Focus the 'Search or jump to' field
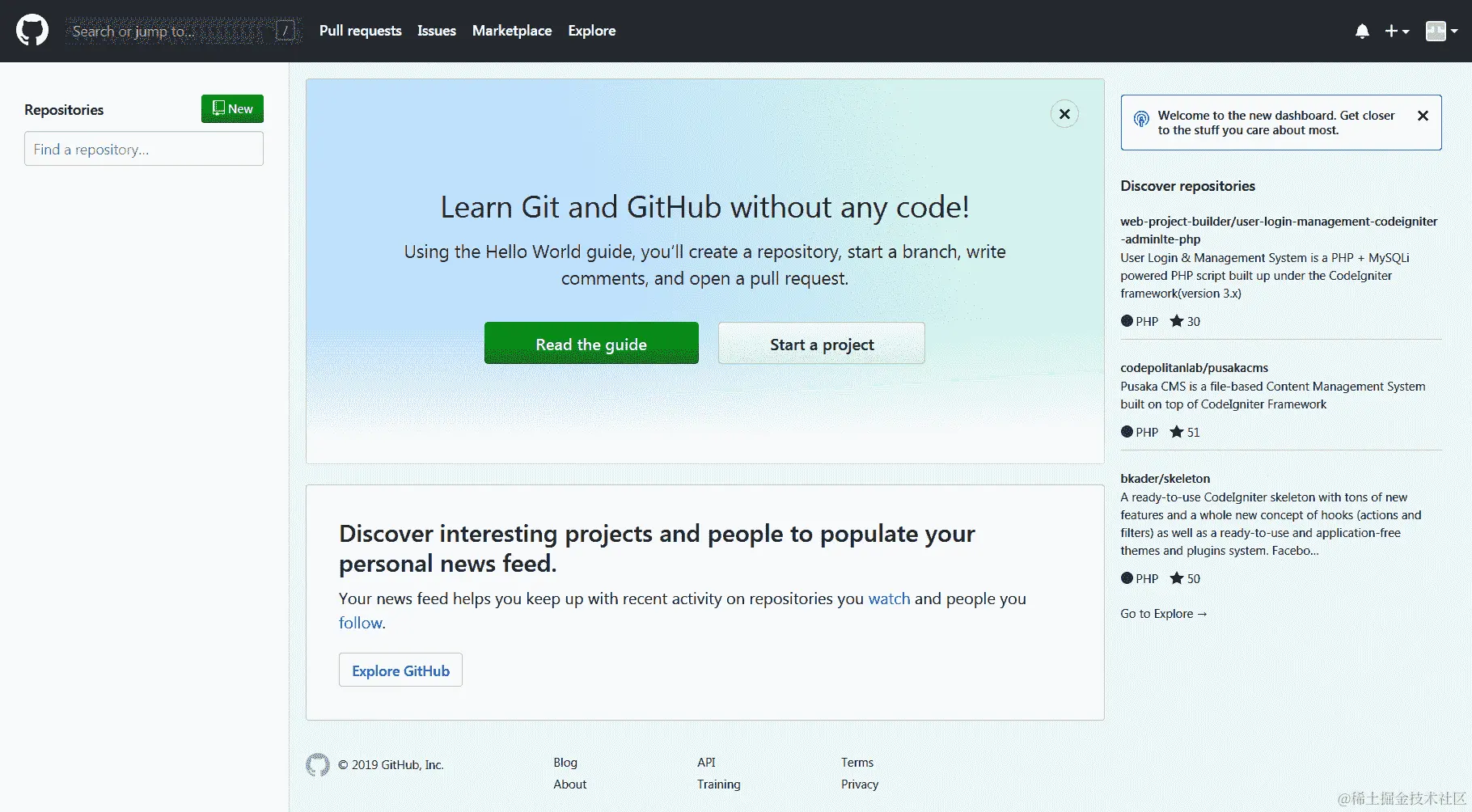Screen dimensions: 1472x812 184,31
